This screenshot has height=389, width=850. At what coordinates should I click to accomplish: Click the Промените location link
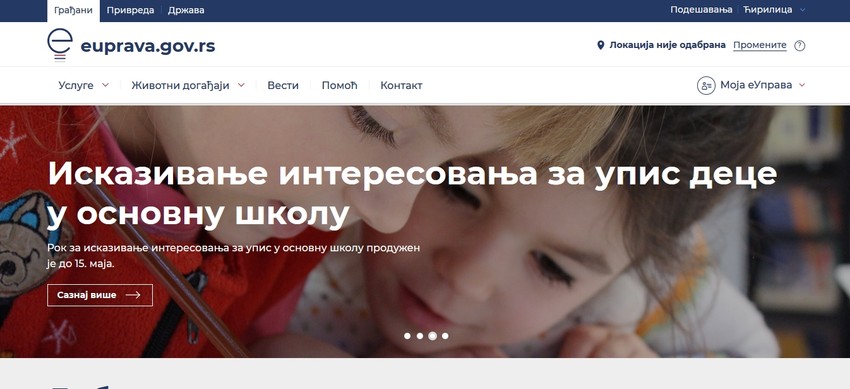(759, 46)
